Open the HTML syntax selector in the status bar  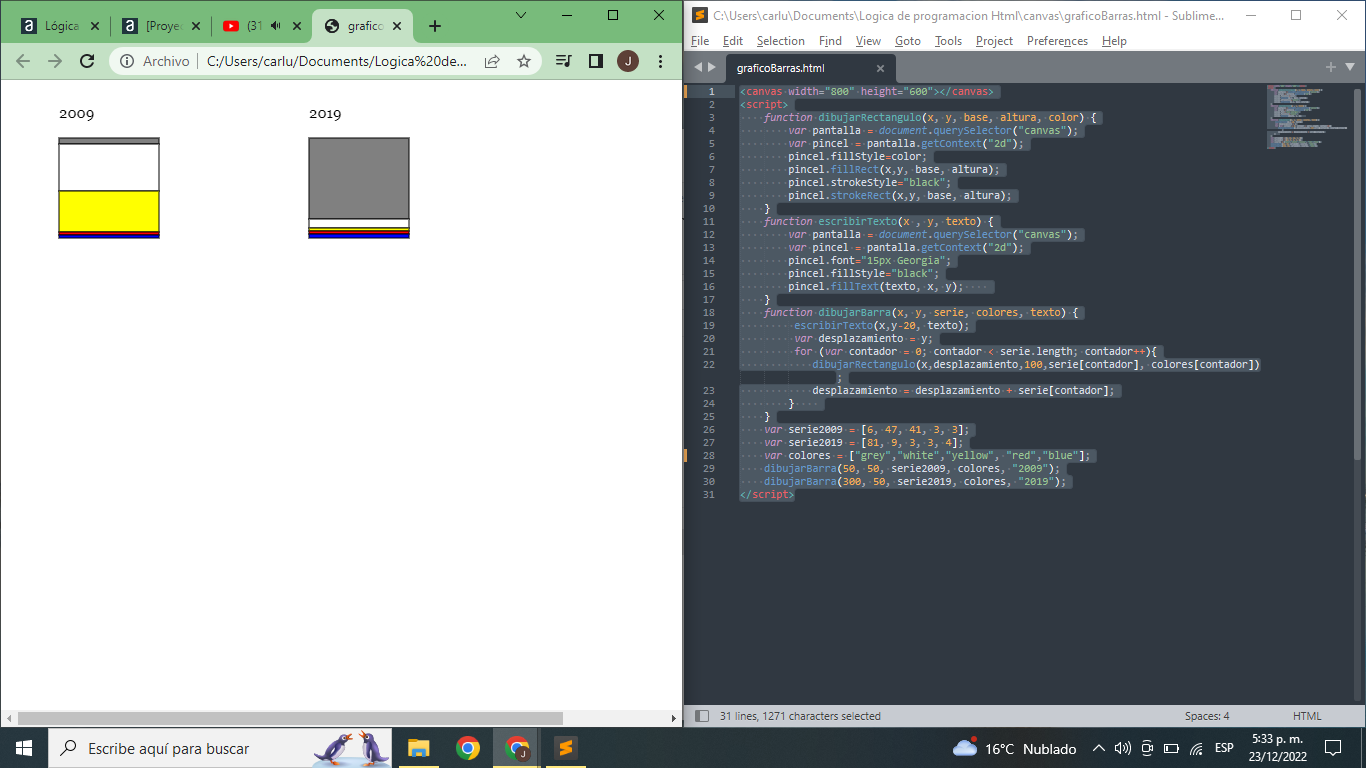[1307, 716]
